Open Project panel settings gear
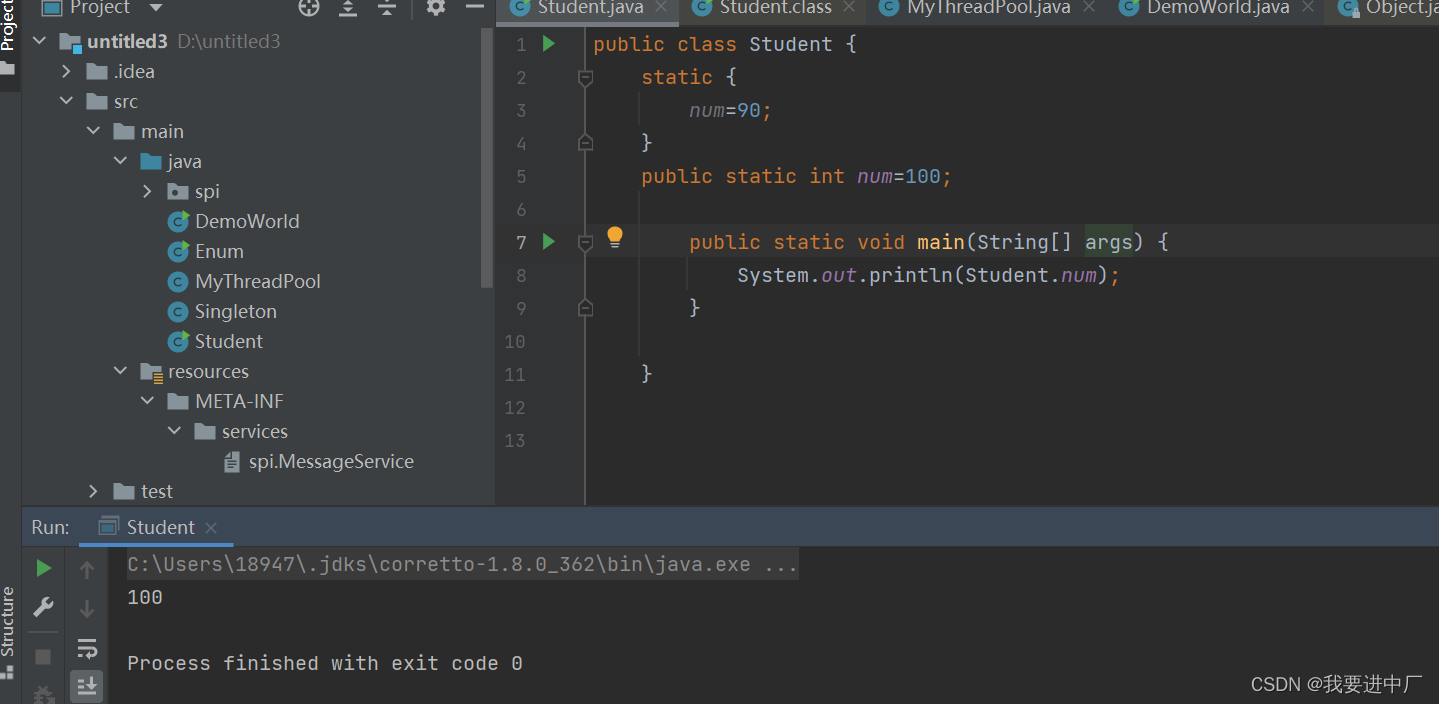1439x704 pixels. pos(435,8)
